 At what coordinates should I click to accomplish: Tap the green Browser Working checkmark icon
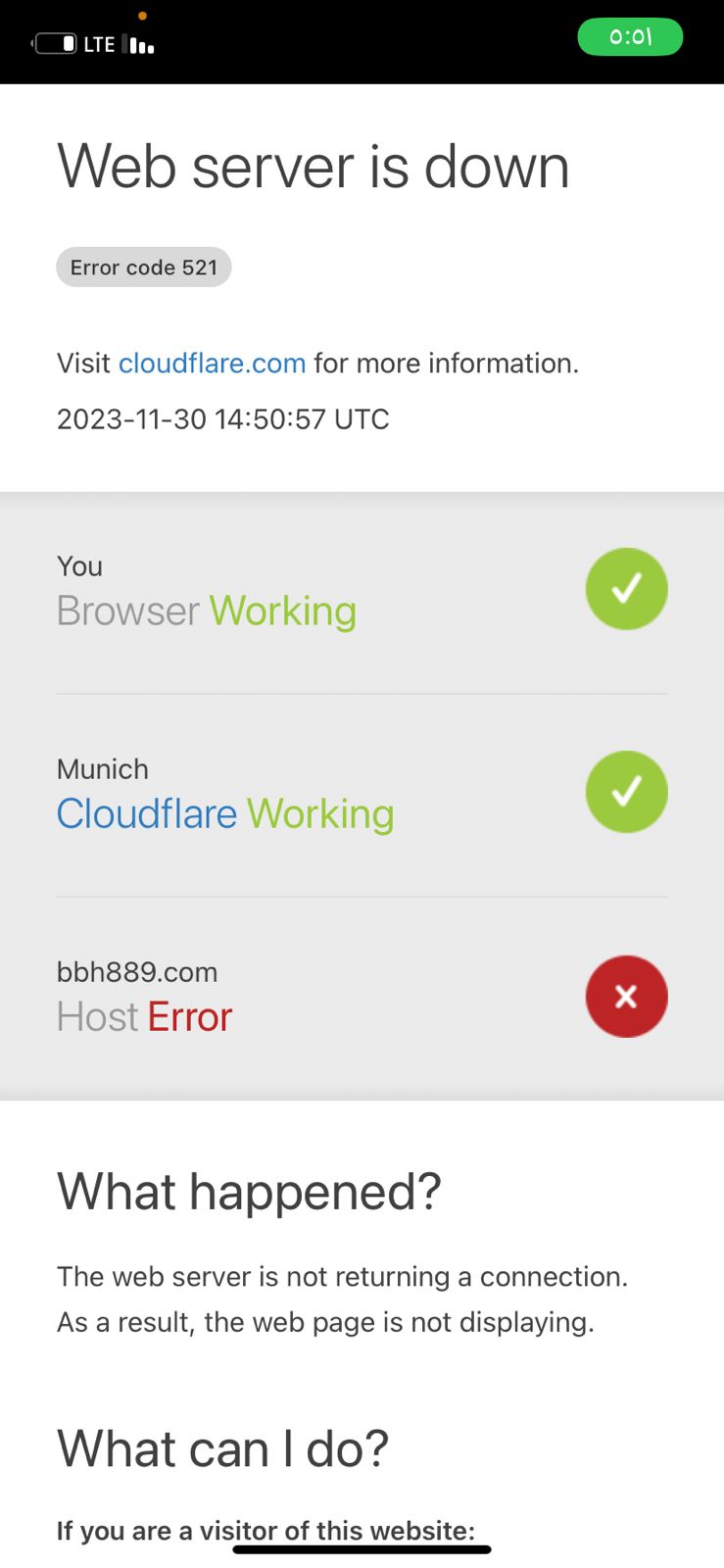click(626, 589)
